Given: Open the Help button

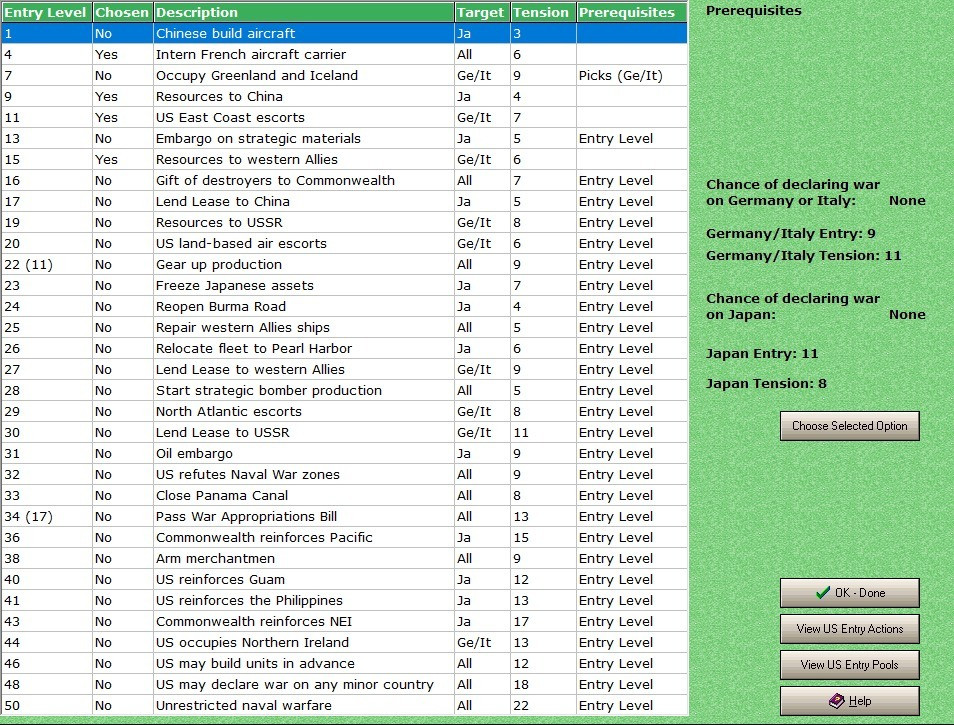Looking at the screenshot, I should click(849, 701).
